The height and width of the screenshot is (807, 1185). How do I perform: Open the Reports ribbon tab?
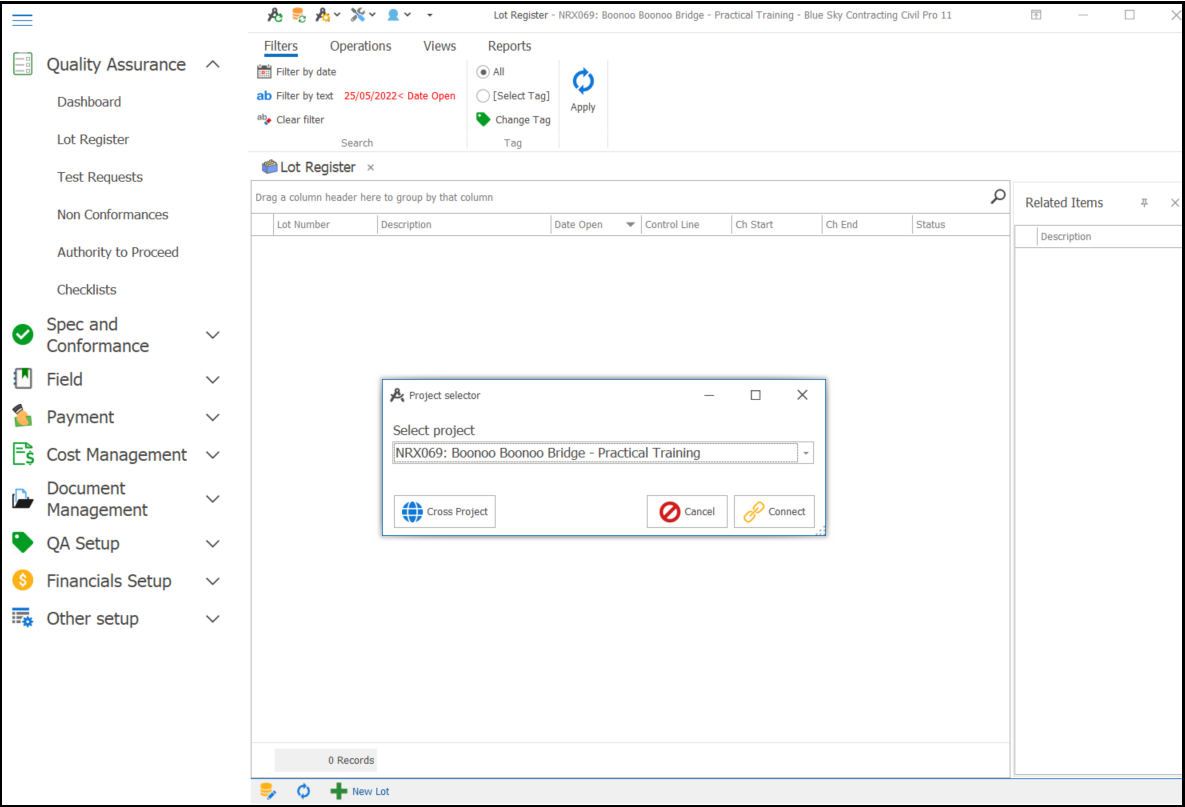tap(509, 46)
